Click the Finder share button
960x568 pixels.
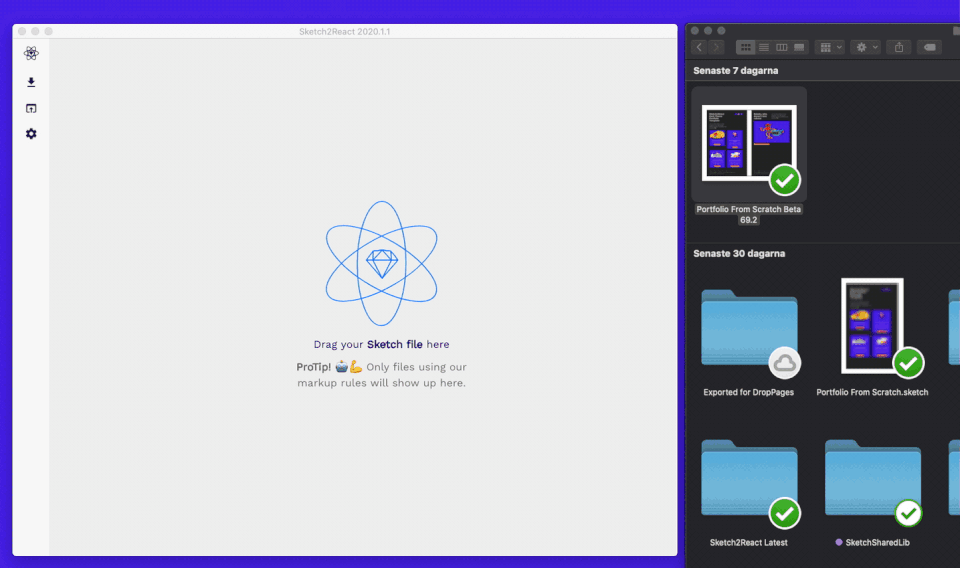tap(899, 47)
